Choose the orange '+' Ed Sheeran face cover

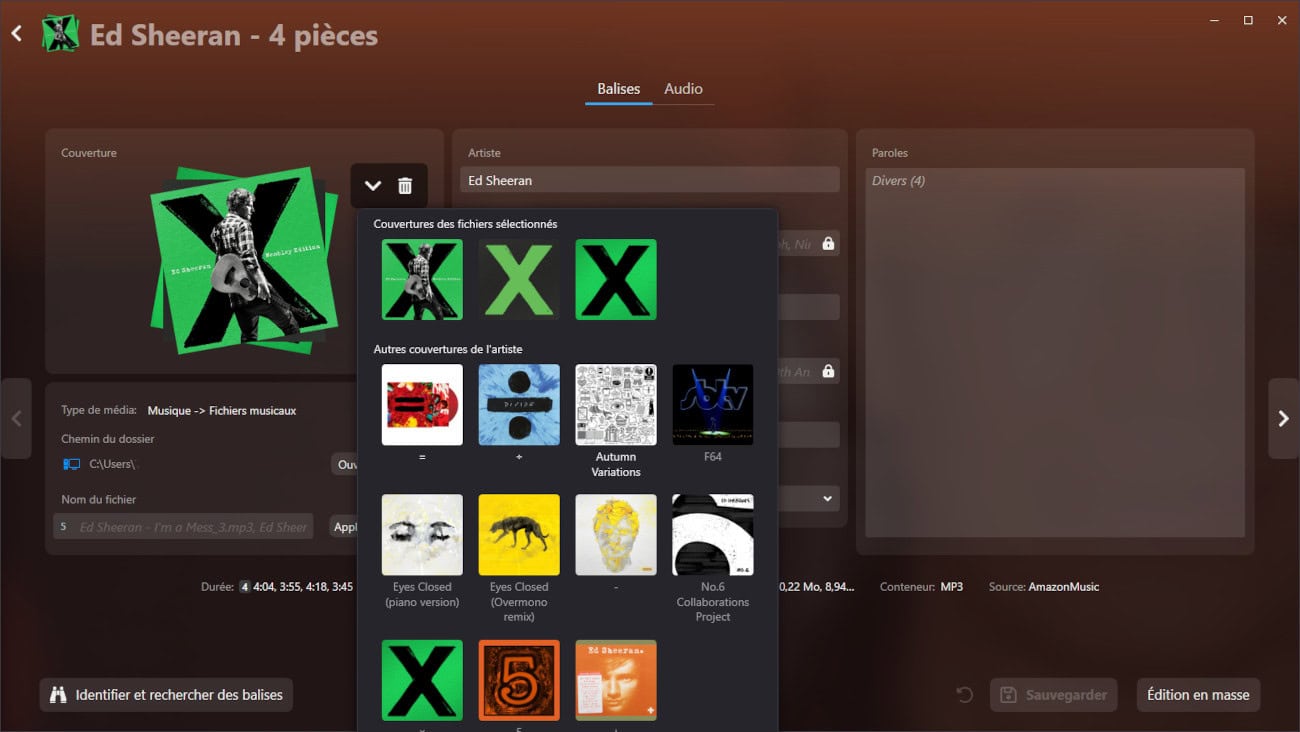click(x=616, y=680)
